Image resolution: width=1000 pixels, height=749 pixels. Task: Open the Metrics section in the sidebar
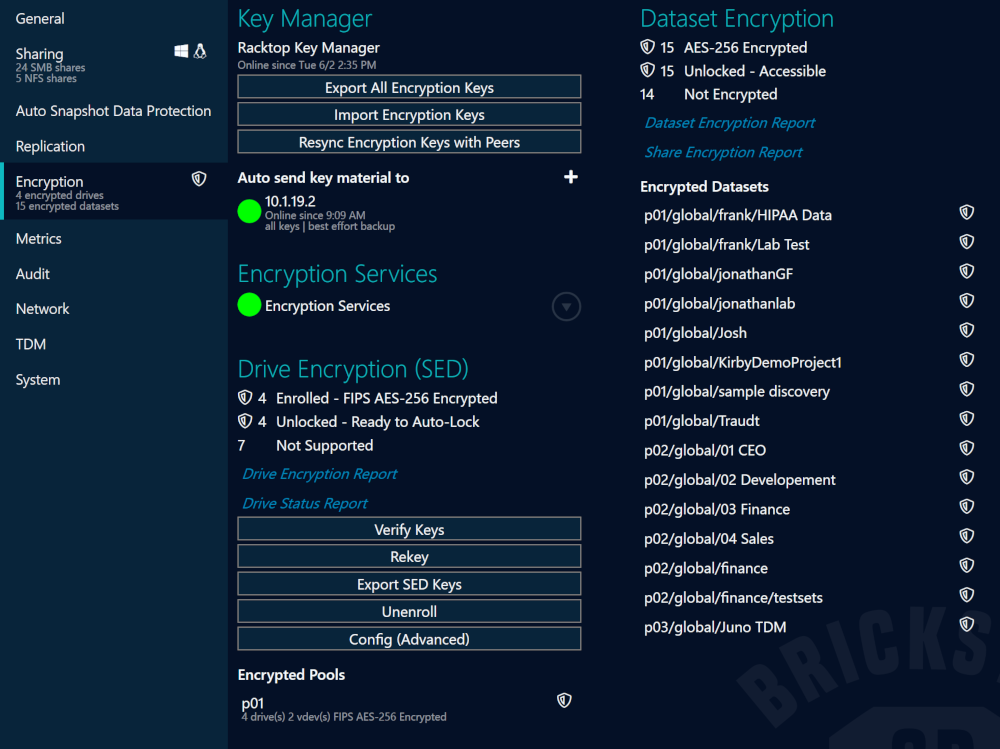(x=37, y=238)
